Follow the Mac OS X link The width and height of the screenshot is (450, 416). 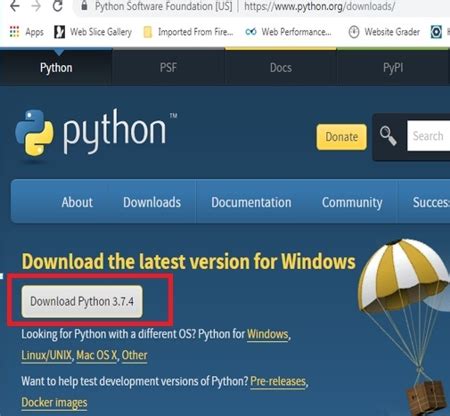[x=97, y=355]
